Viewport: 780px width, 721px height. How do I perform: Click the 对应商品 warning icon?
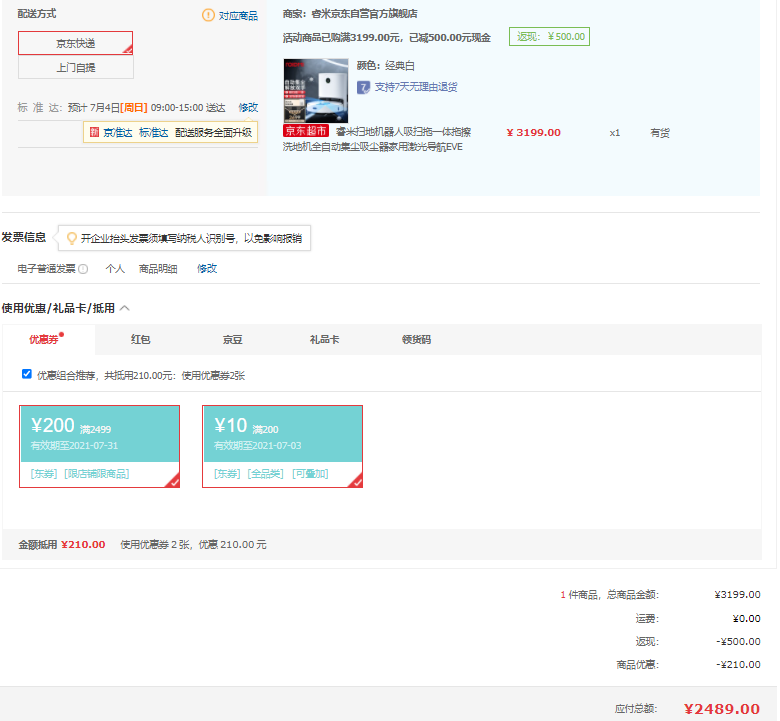[208, 15]
